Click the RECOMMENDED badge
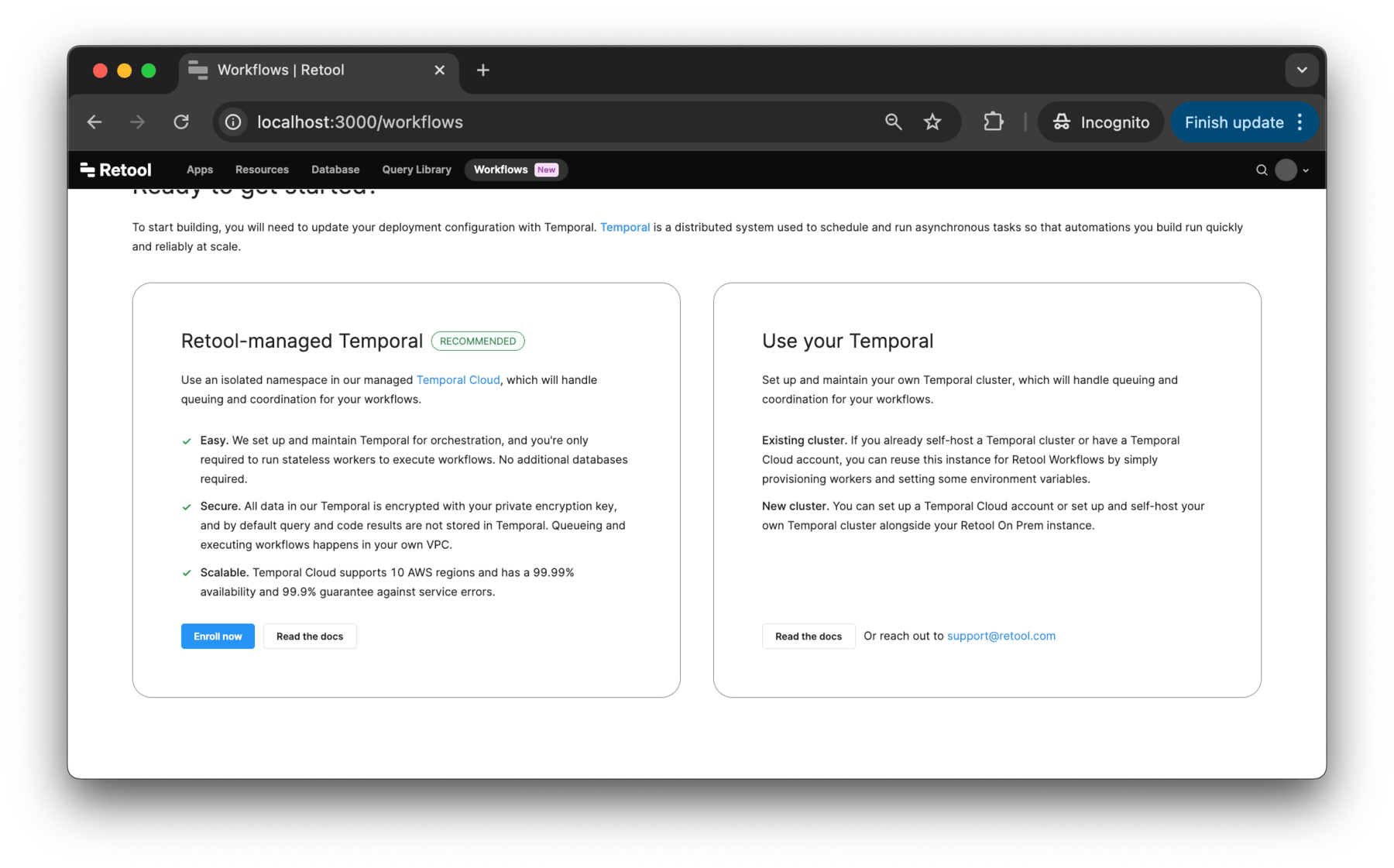Screen dimensions: 1394x868 point(478,341)
